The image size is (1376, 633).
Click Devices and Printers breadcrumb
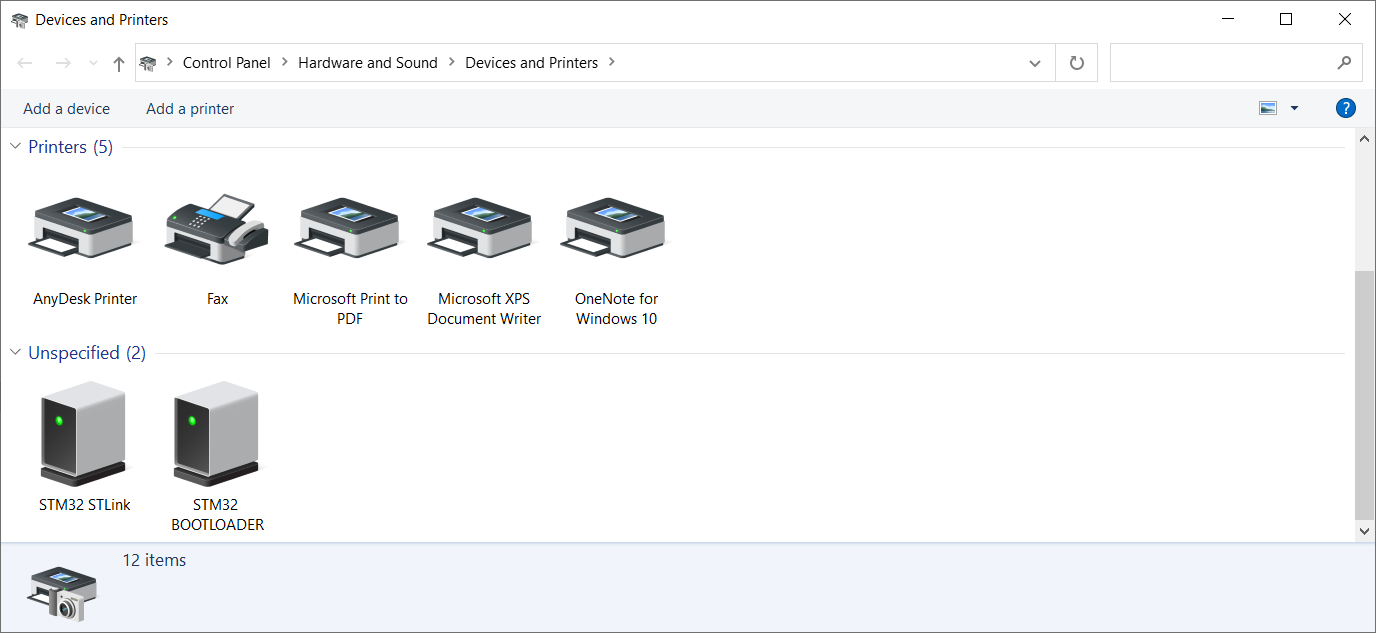coord(532,62)
